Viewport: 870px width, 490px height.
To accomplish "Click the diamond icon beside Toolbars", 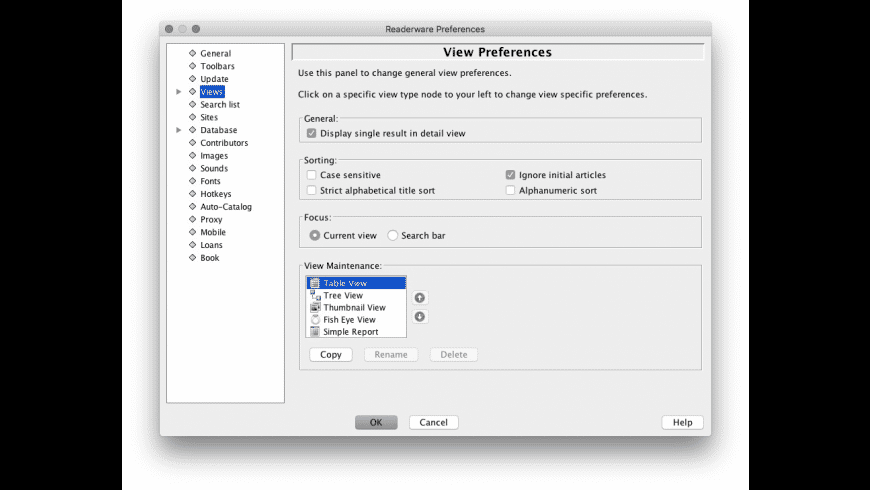I will [x=193, y=66].
